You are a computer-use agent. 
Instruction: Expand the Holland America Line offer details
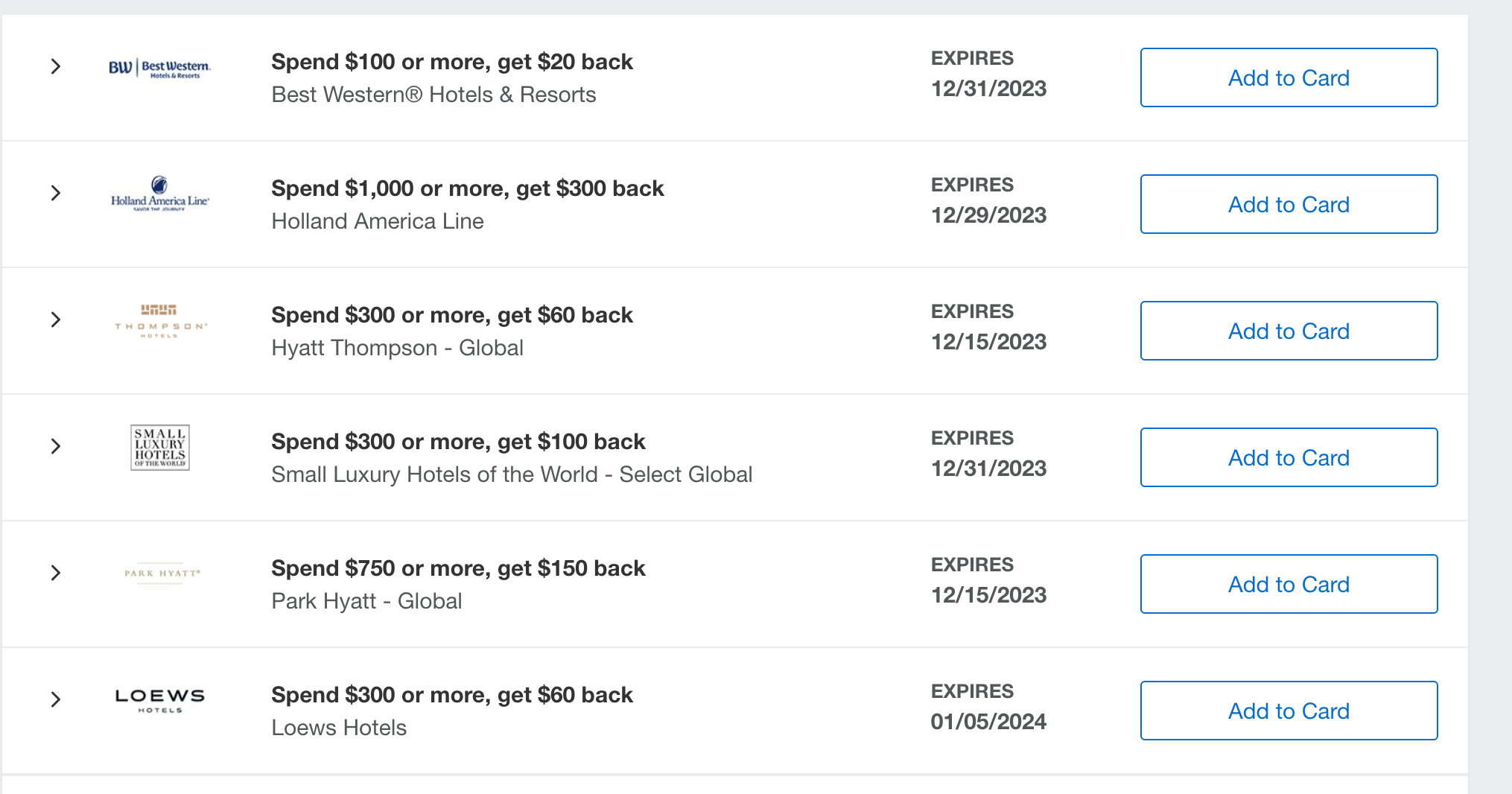point(55,193)
